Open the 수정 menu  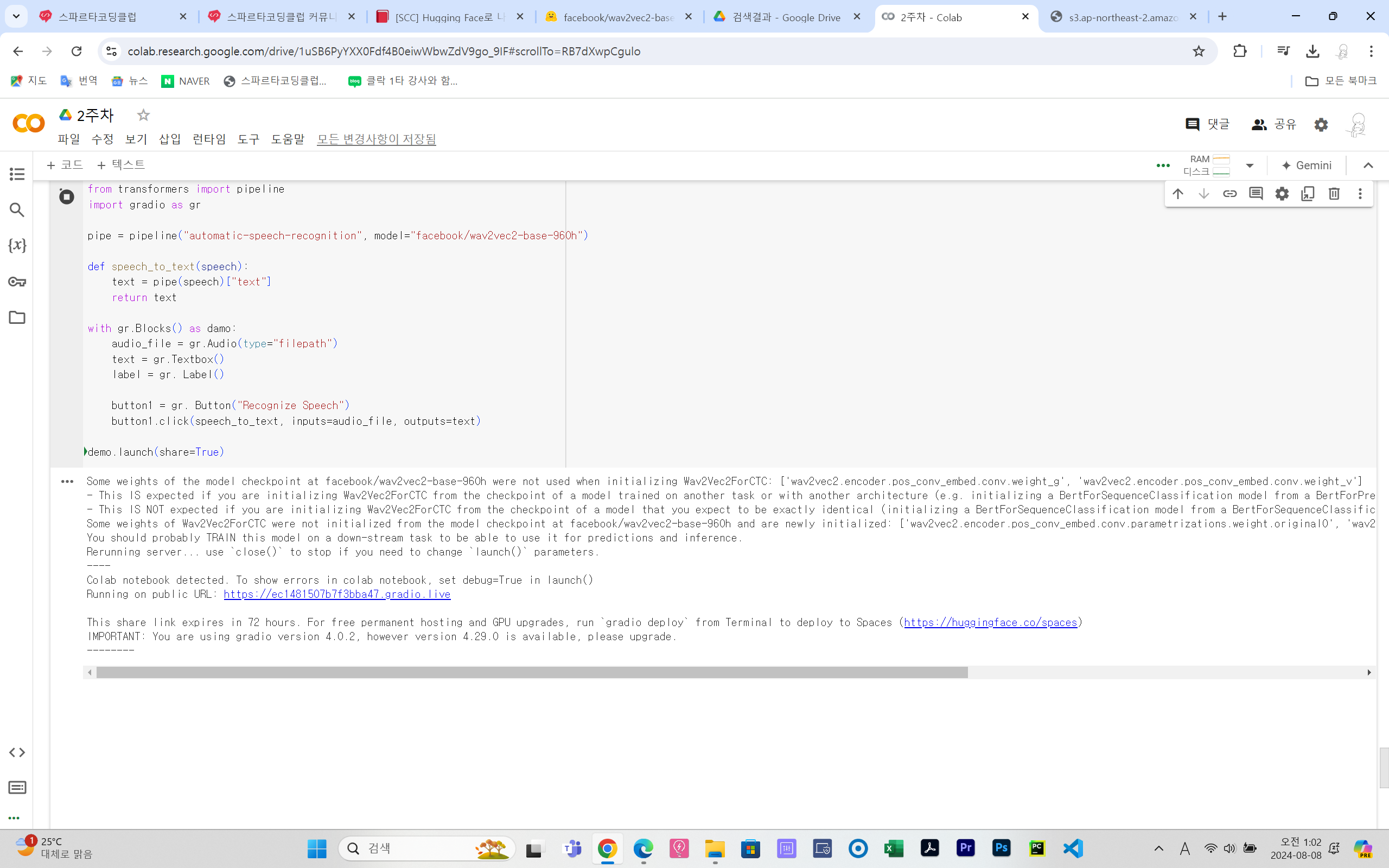click(103, 139)
